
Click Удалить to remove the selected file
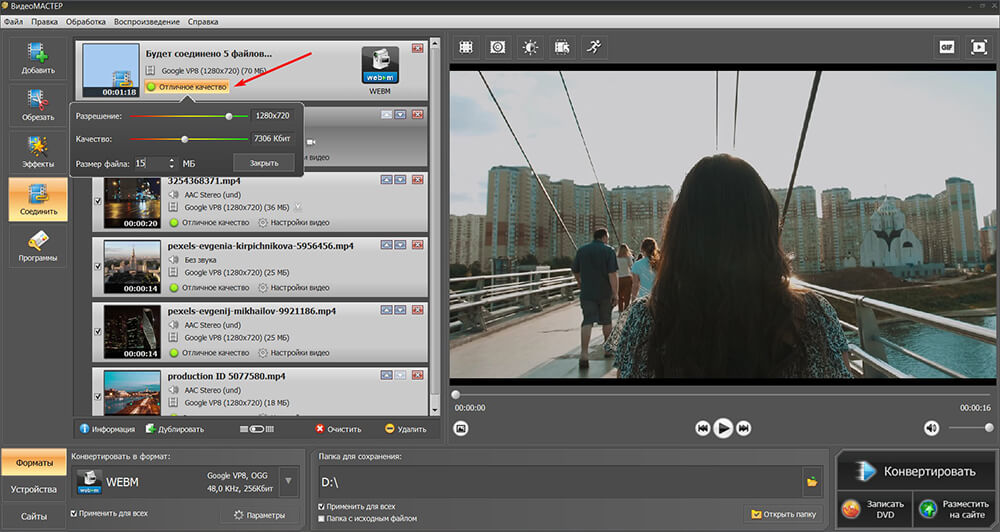point(406,429)
